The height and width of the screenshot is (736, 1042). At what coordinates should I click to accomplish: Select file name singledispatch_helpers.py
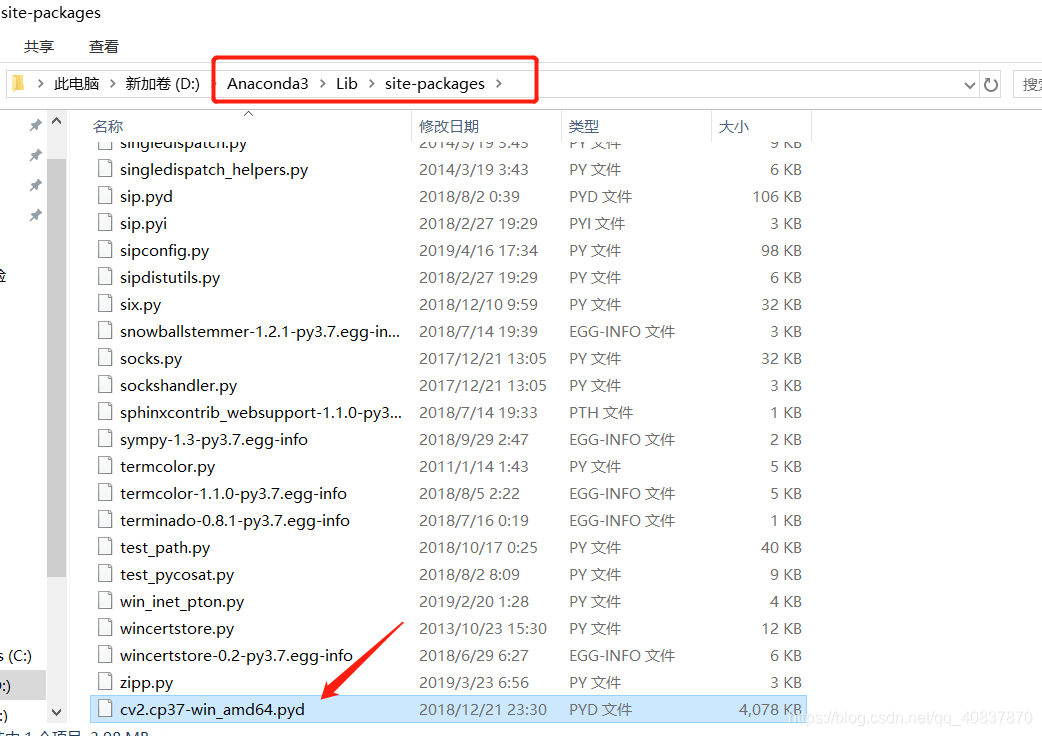(x=214, y=170)
